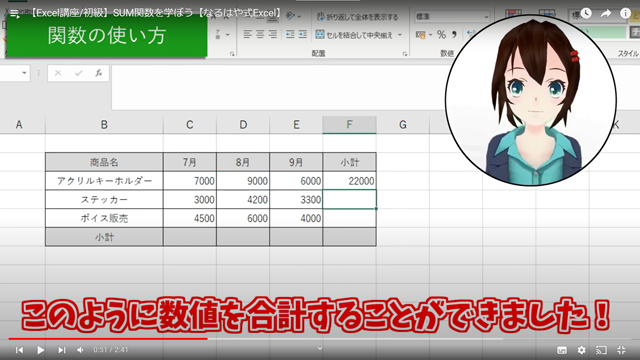Expand the Name Box dropdown arrow
Viewport: 640px width, 360px height.
point(24,73)
